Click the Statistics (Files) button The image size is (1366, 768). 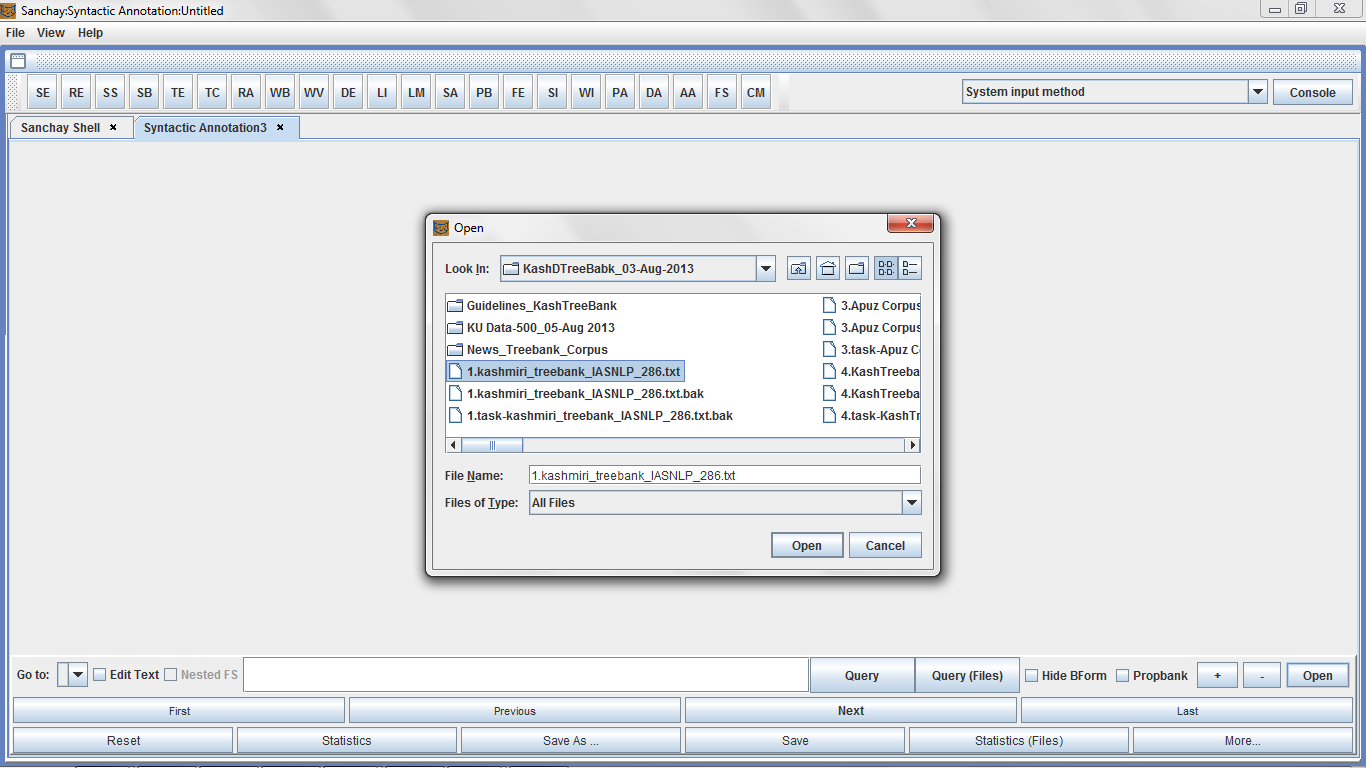click(1019, 741)
